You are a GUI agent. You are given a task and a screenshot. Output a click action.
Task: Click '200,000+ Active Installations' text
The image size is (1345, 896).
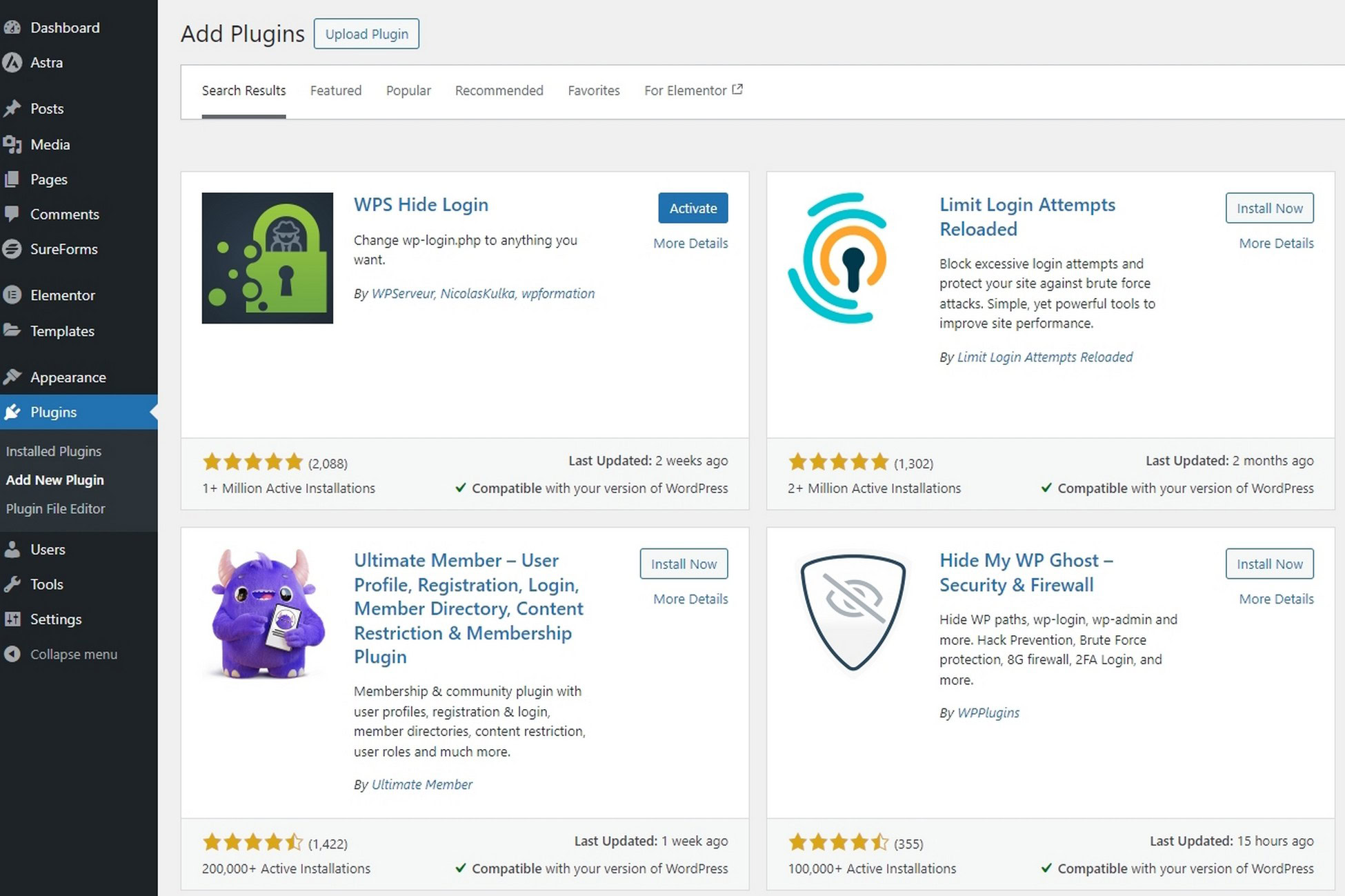[x=286, y=869]
